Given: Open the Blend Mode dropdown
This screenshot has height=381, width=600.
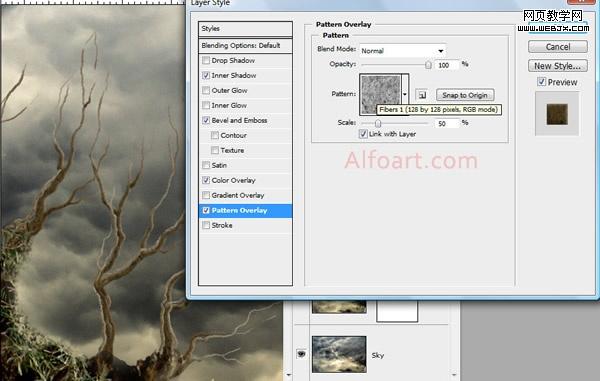Looking at the screenshot, I should [403, 50].
